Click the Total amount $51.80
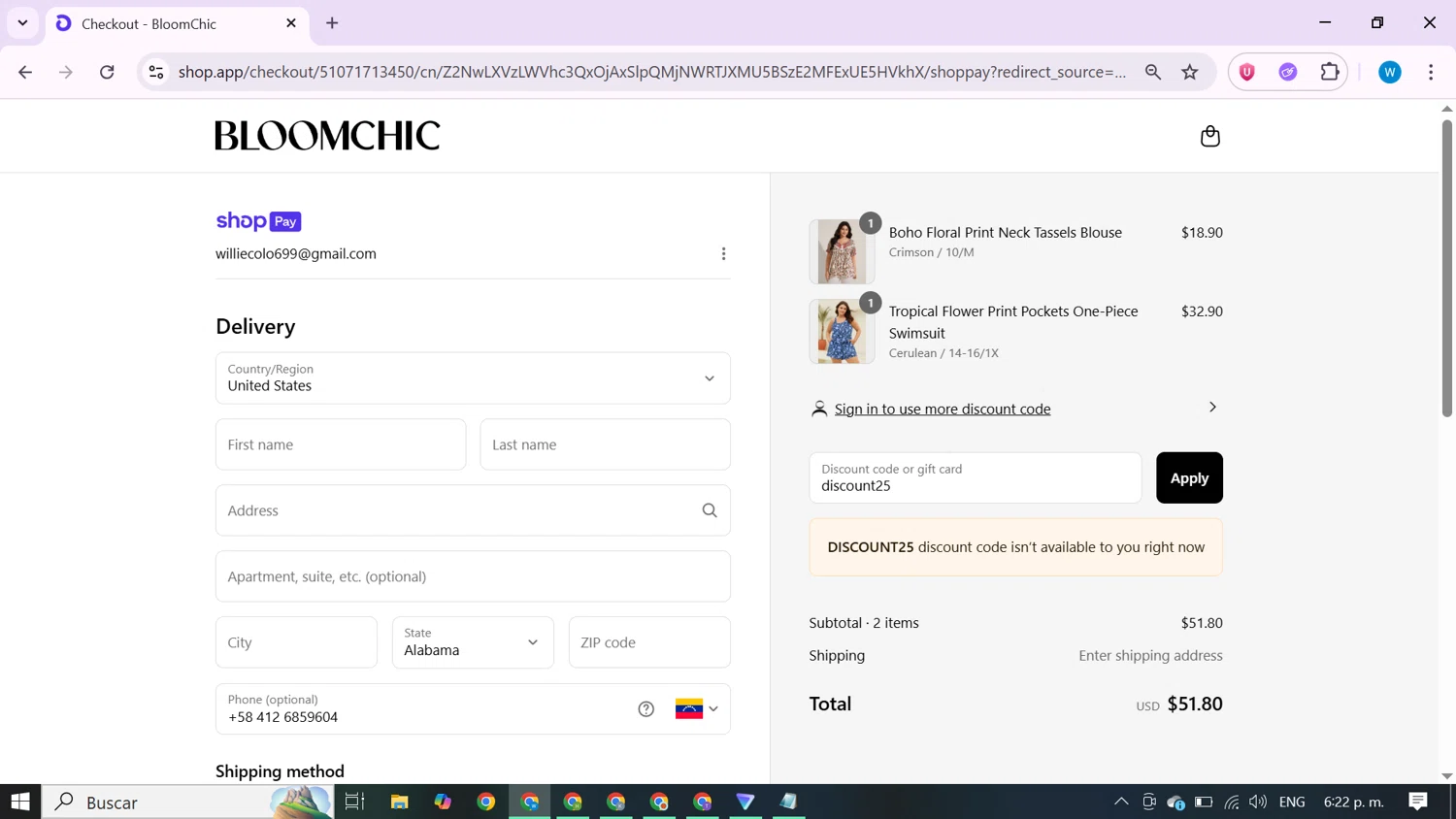Viewport: 1456px width, 819px height. point(1195,704)
